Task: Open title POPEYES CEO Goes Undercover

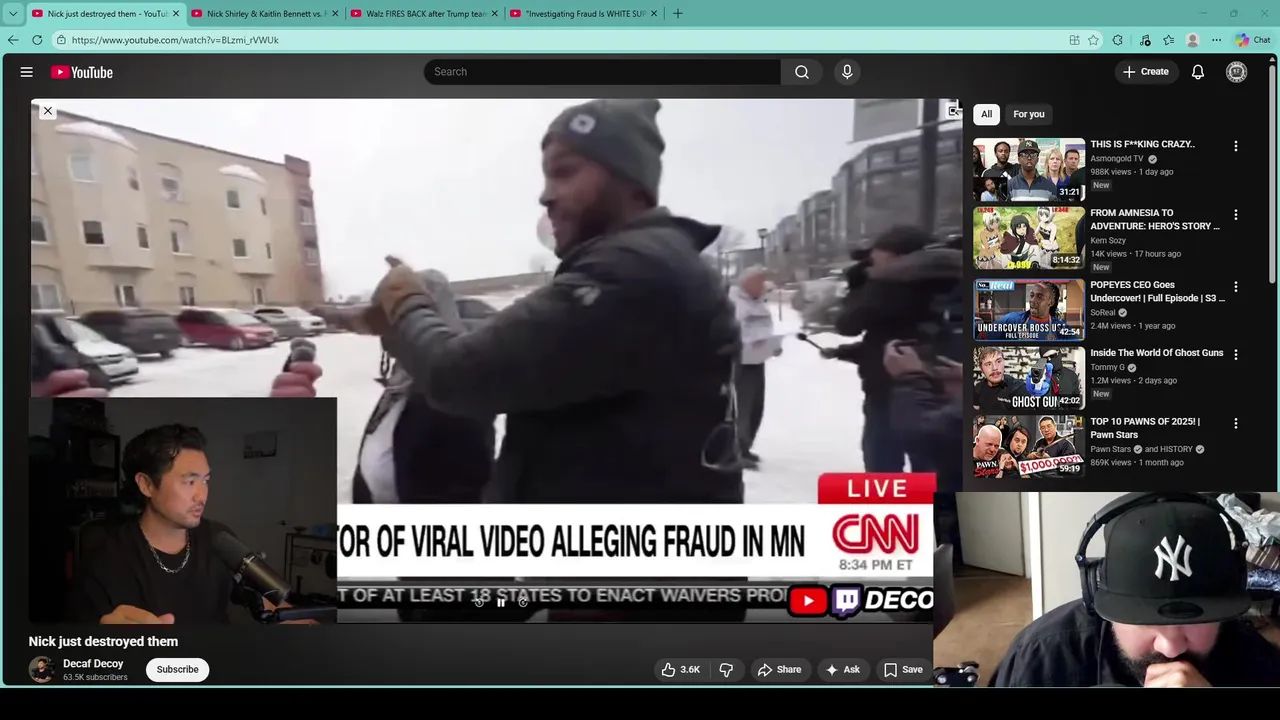Action: pyautogui.click(x=1157, y=291)
